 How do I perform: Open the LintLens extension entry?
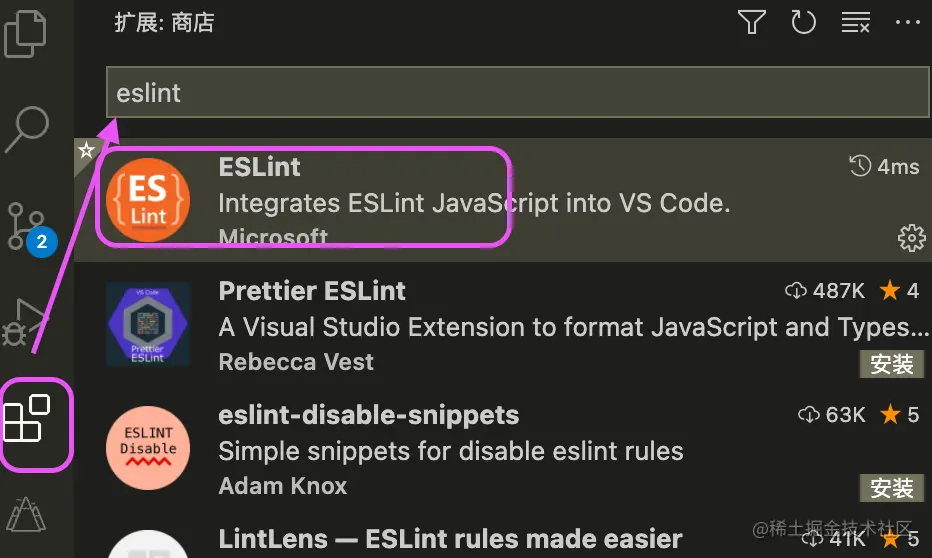coord(450,539)
